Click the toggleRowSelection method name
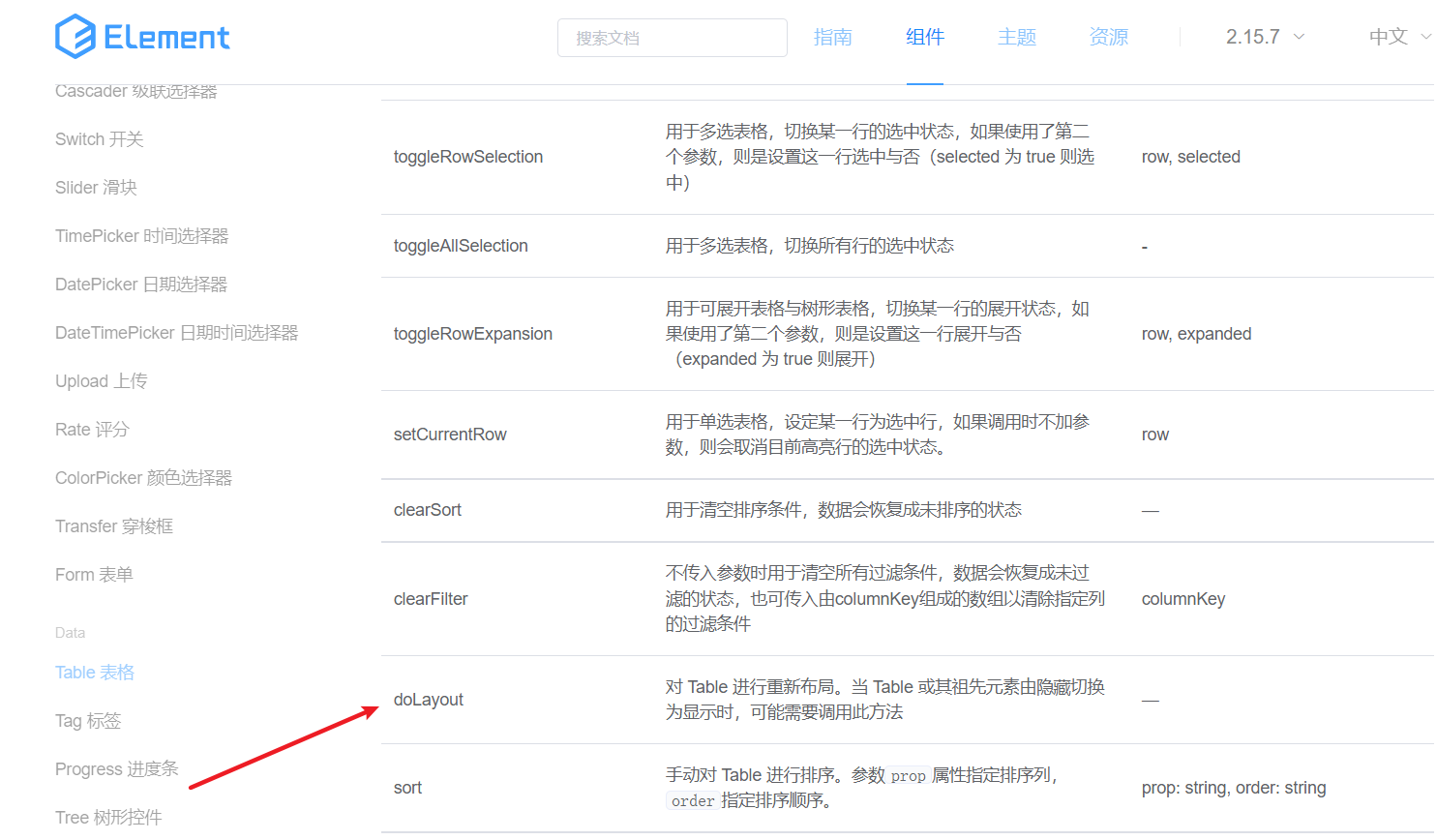The height and width of the screenshot is (840, 1437). pos(468,157)
